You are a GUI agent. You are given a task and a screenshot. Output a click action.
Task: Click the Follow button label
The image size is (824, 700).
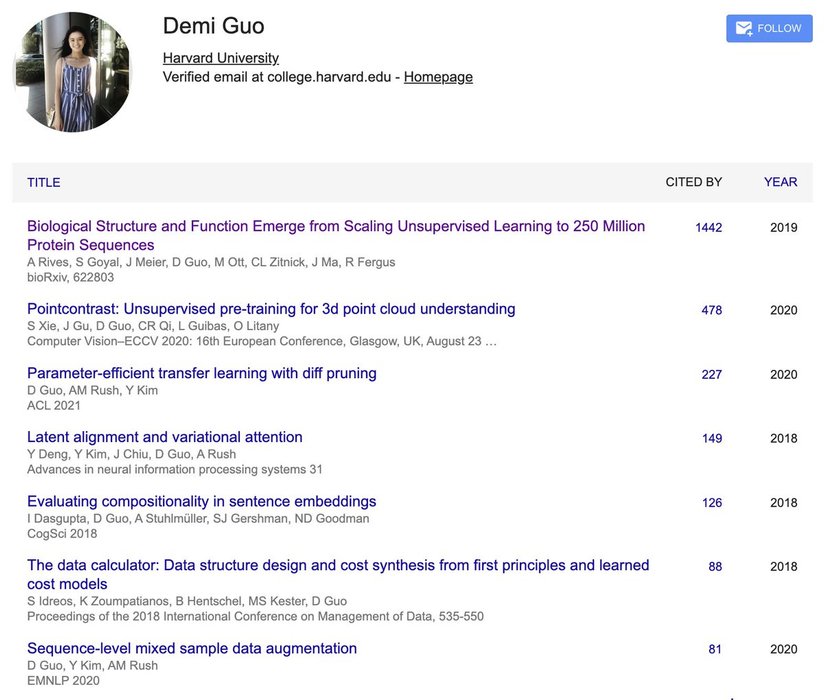(779, 29)
